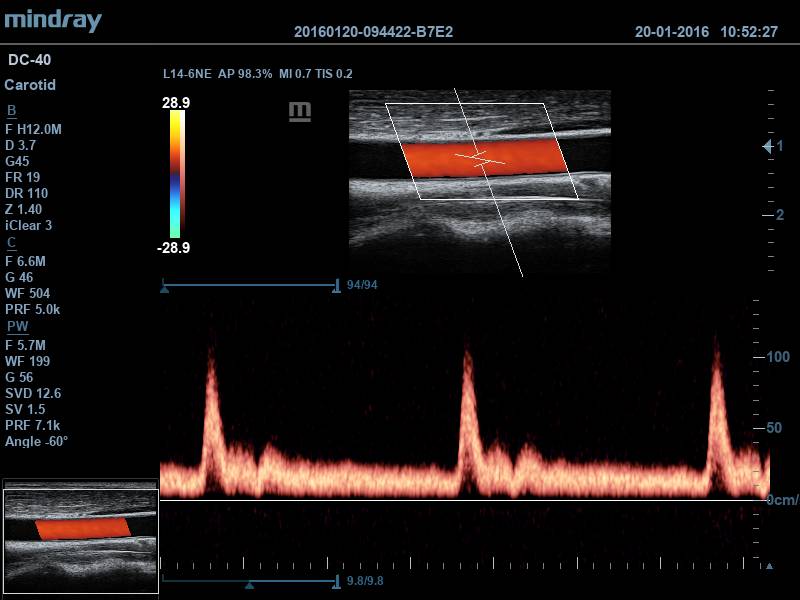The height and width of the screenshot is (600, 800).
Task: Click the PW sample volume gate in the vessel
Action: click(x=481, y=158)
